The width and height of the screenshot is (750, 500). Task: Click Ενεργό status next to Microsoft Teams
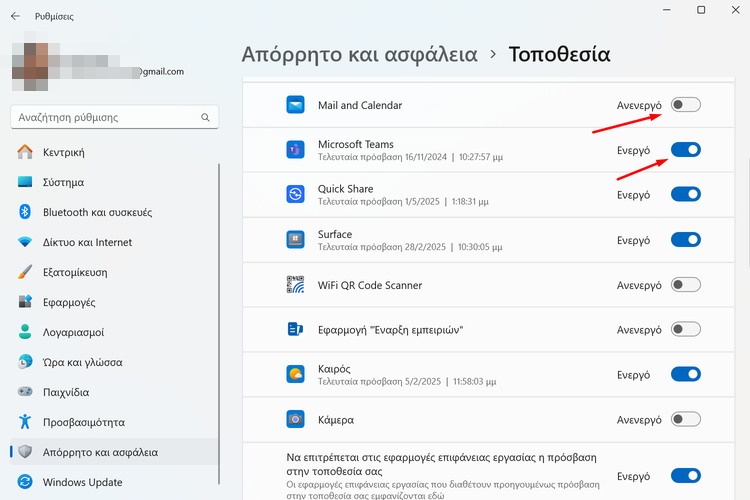(x=633, y=150)
